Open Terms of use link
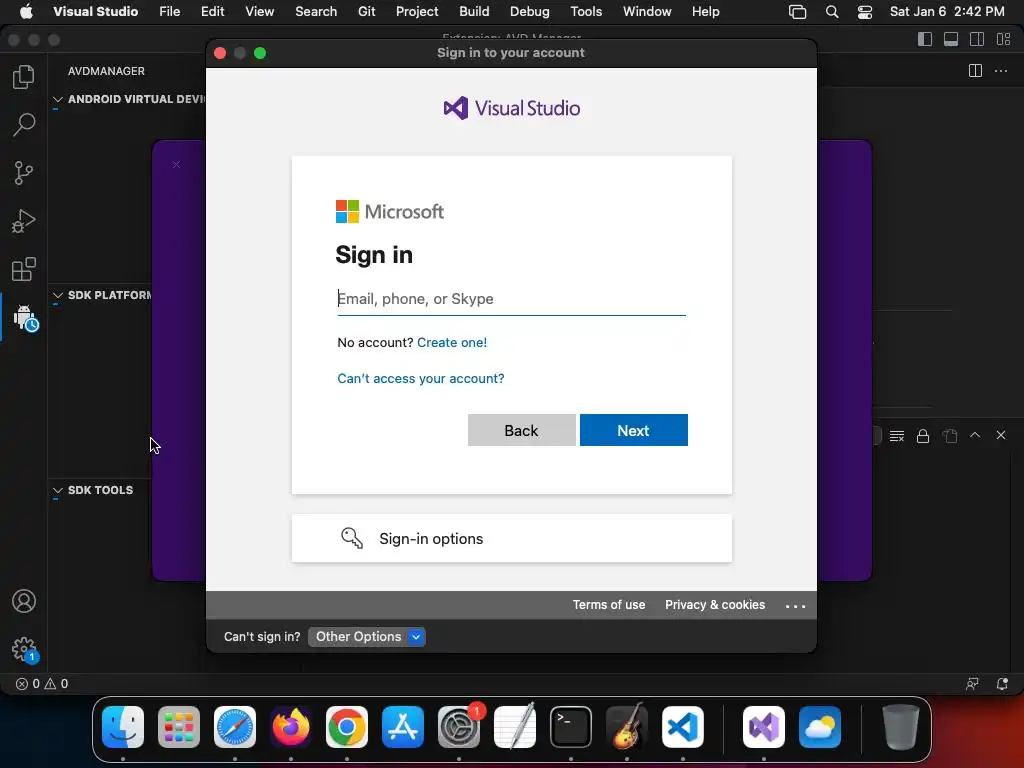This screenshot has height=768, width=1024. tap(609, 605)
